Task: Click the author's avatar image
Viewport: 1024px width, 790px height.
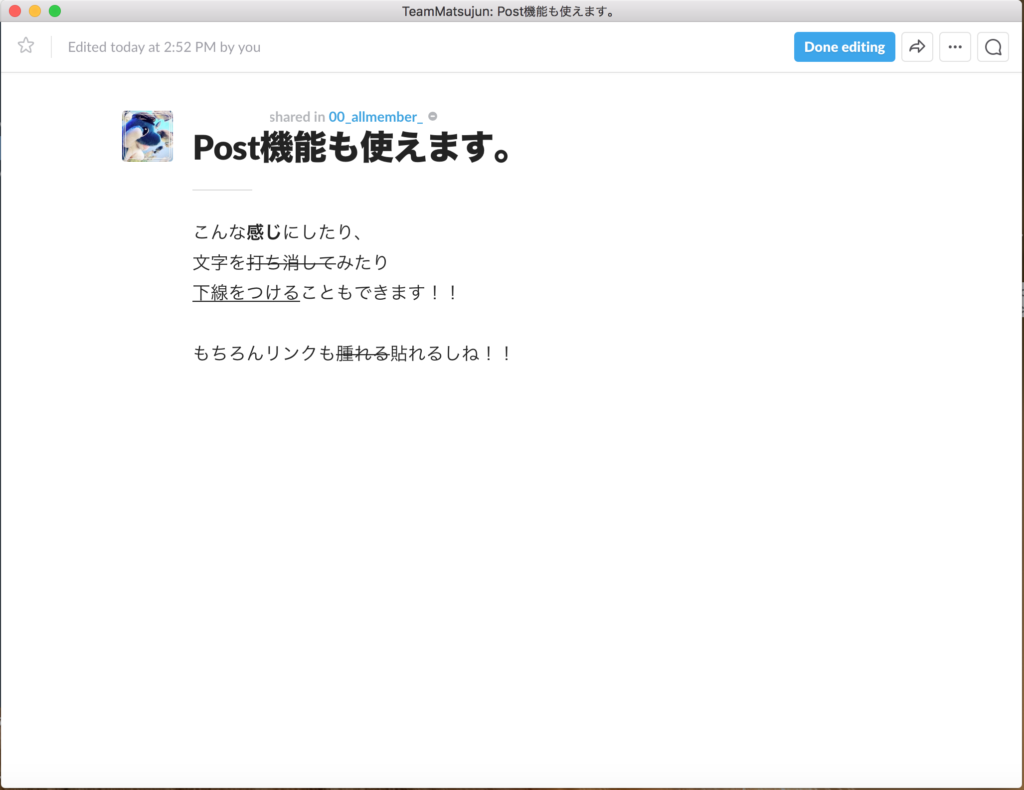Action: click(x=147, y=136)
